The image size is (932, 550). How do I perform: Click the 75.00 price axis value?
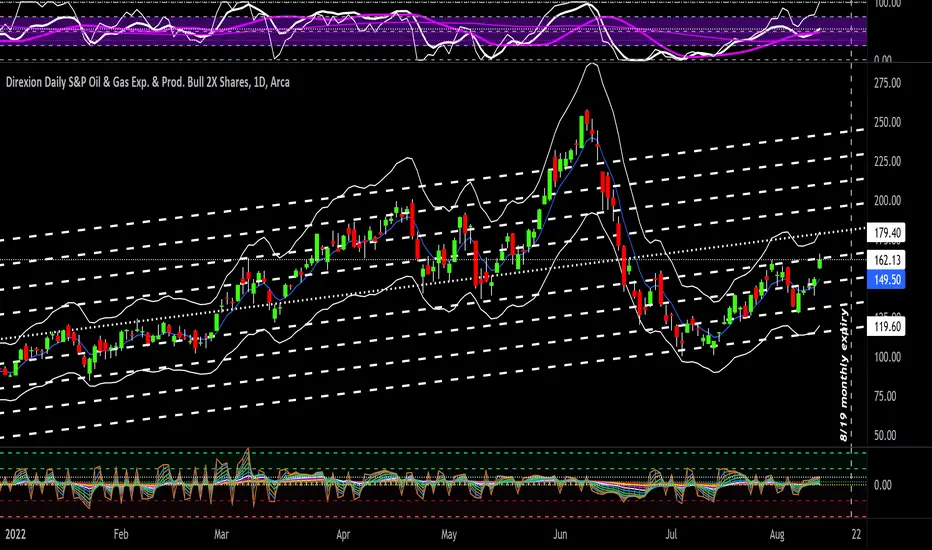(x=885, y=397)
